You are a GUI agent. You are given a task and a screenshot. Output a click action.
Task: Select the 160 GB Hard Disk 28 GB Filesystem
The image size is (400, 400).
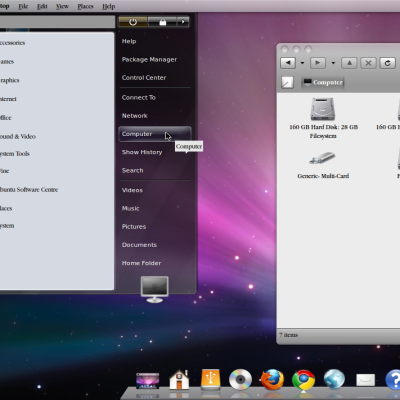tap(323, 118)
